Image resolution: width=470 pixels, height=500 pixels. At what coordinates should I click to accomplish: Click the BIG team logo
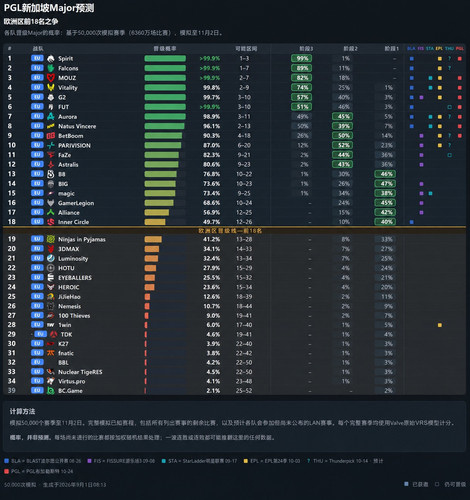(x=51, y=184)
